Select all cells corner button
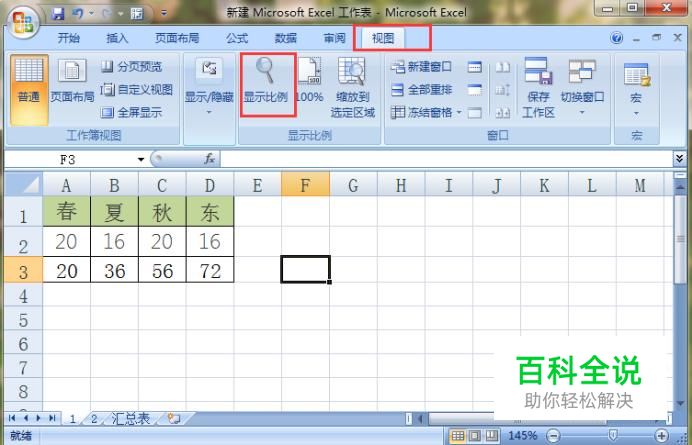 23,184
